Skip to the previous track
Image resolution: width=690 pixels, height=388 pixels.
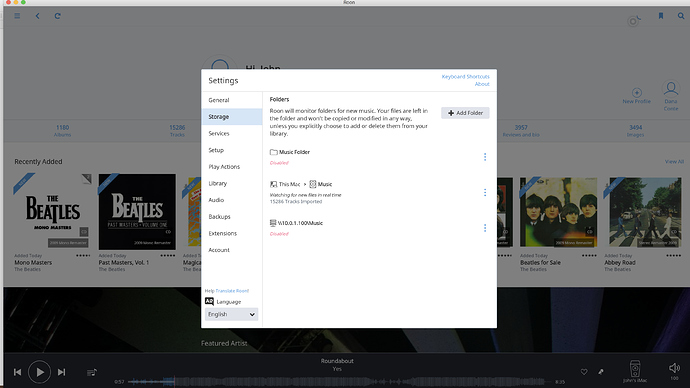pyautogui.click(x=18, y=372)
